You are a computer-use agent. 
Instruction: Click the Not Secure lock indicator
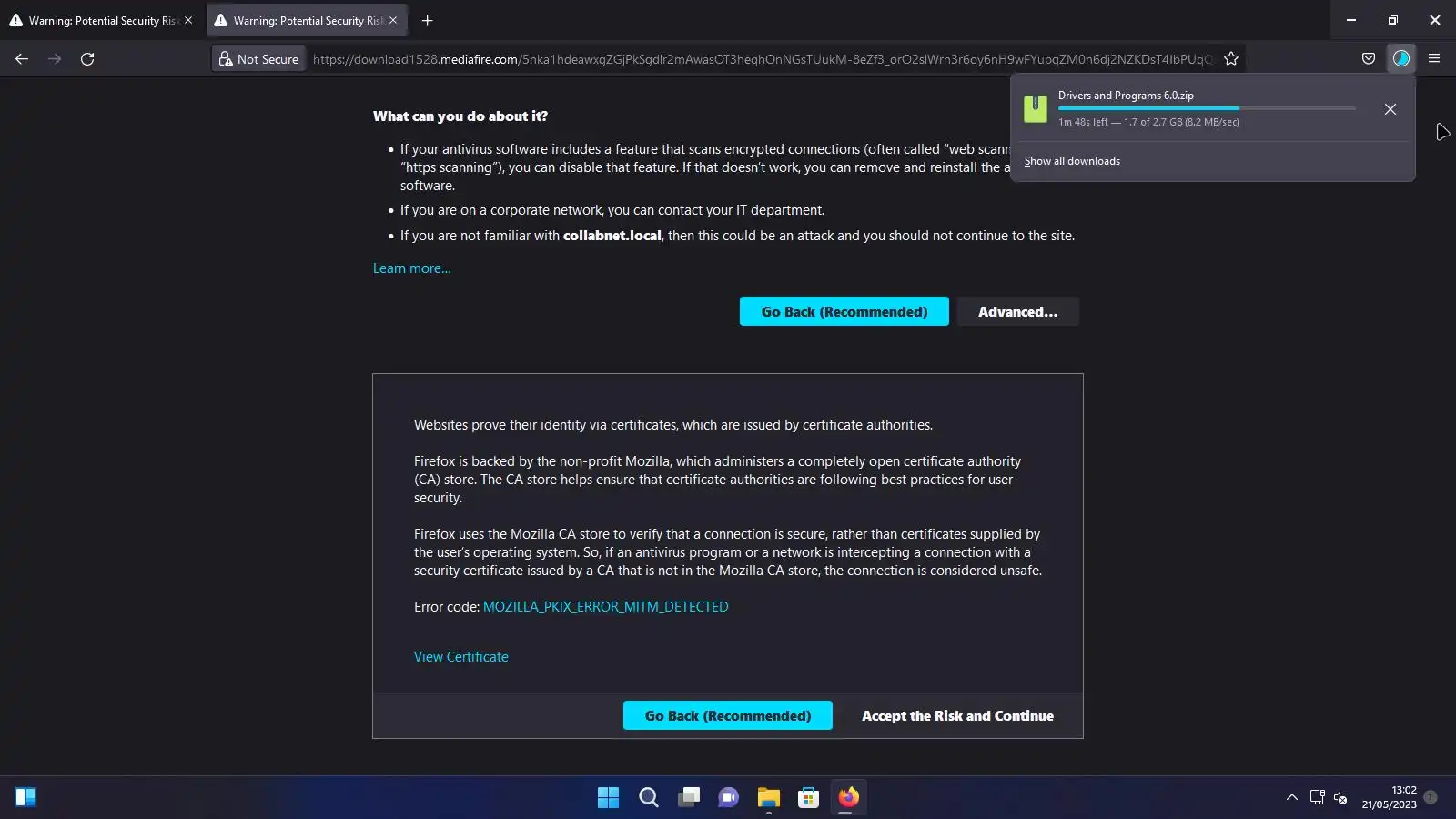(258, 59)
